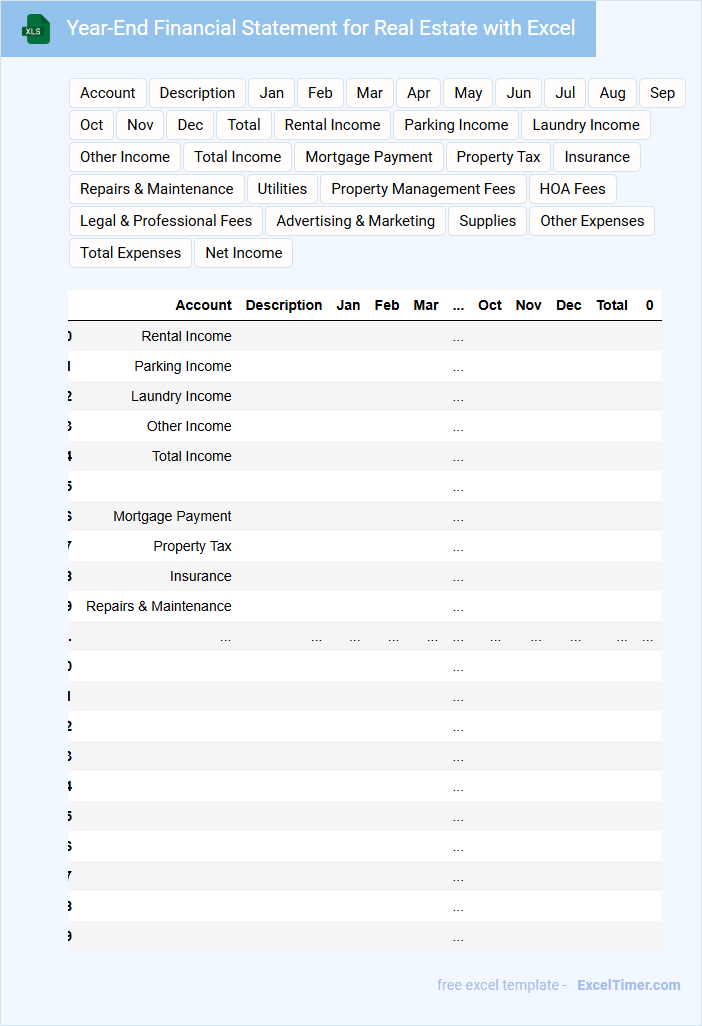Click the page title heading text
This screenshot has width=702, height=1026.
(x=321, y=28)
